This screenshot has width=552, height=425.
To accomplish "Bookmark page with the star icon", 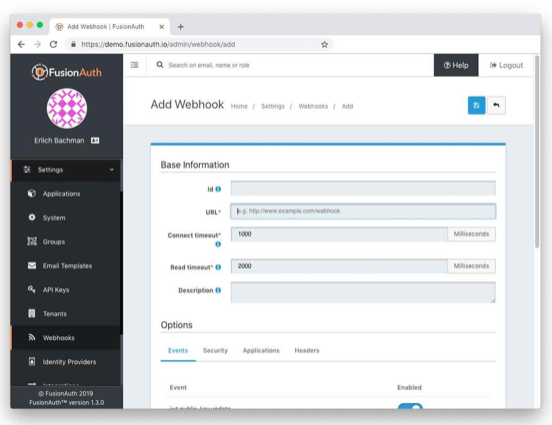I will point(325,44).
